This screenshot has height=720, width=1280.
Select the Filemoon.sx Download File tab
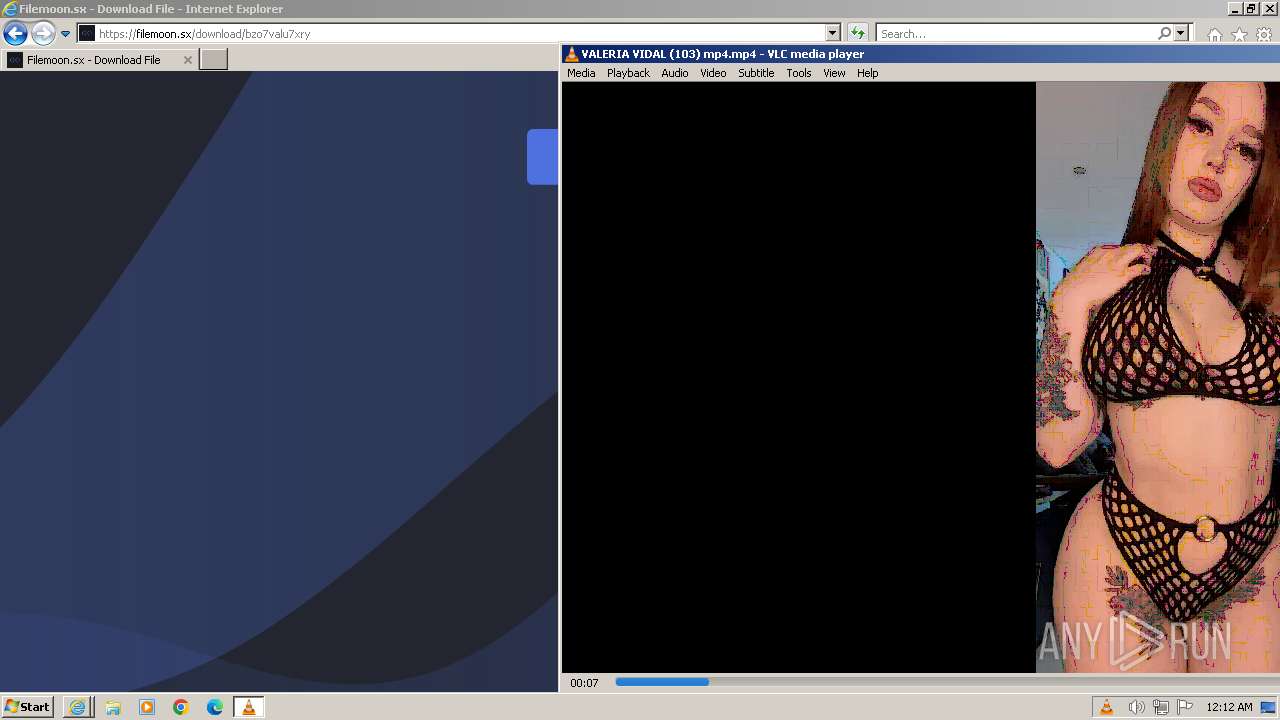point(100,60)
